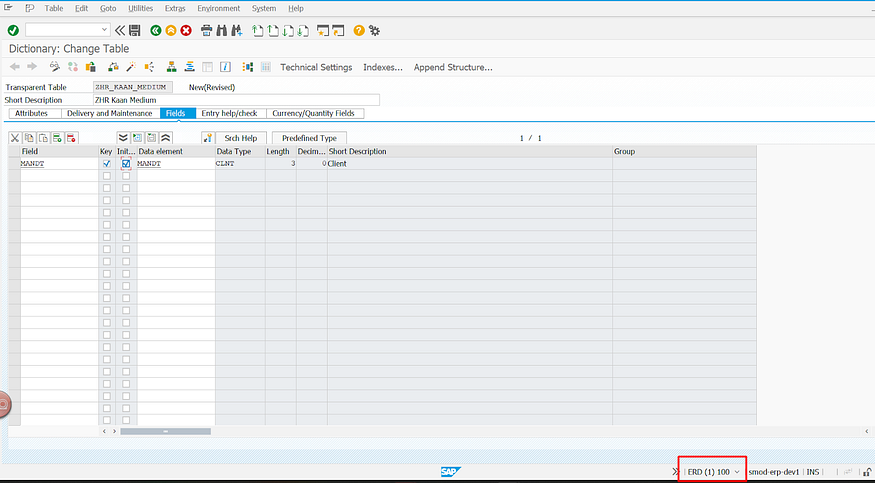Click the green Enter checkmark icon
This screenshot has width=875, height=483.
pyautogui.click(x=13, y=30)
